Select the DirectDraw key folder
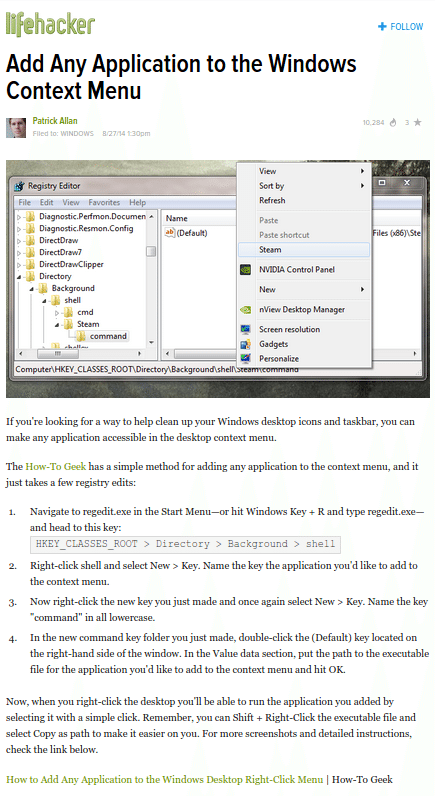 click(x=59, y=240)
